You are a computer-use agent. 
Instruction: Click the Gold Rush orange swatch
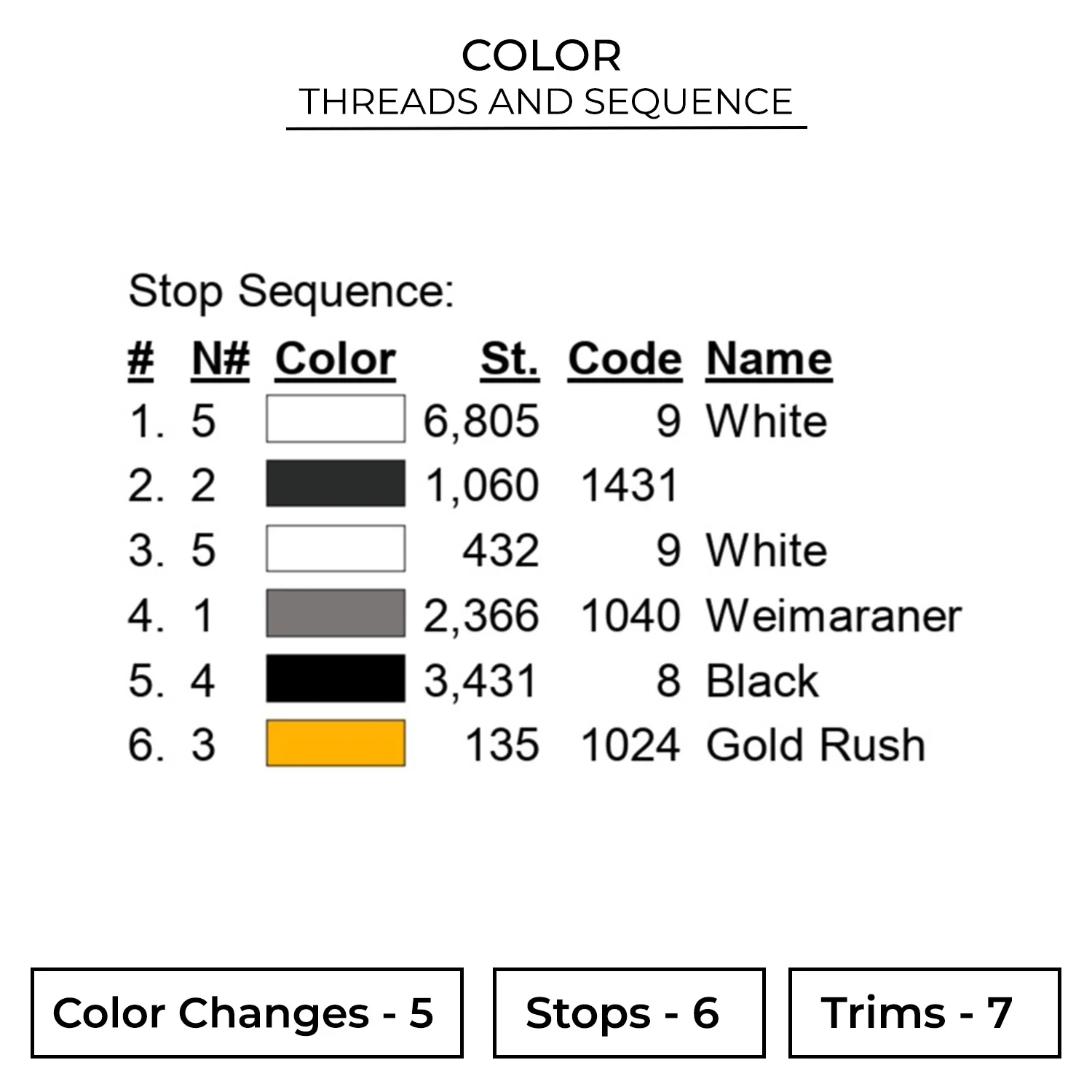[x=335, y=743]
